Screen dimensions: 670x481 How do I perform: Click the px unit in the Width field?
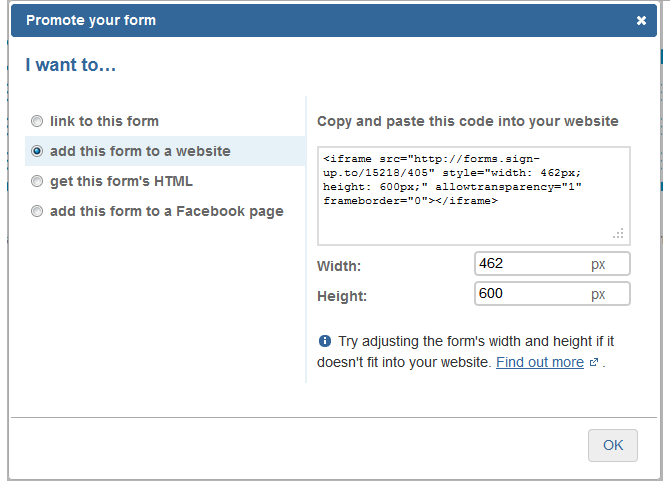tap(598, 264)
